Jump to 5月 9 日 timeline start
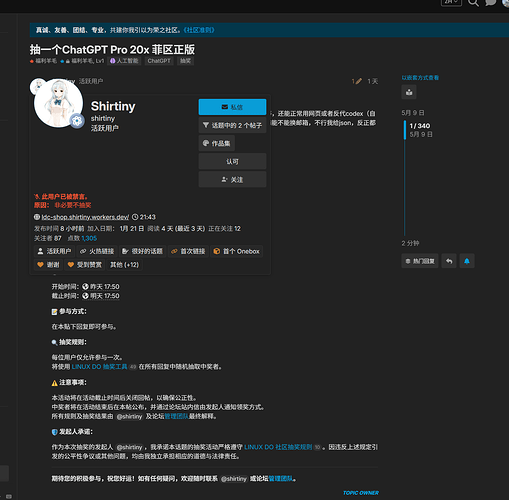The width and height of the screenshot is (509, 500). click(413, 113)
